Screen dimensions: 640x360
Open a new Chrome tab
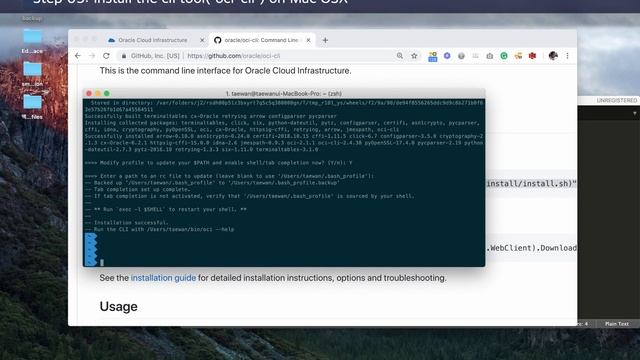(325, 40)
